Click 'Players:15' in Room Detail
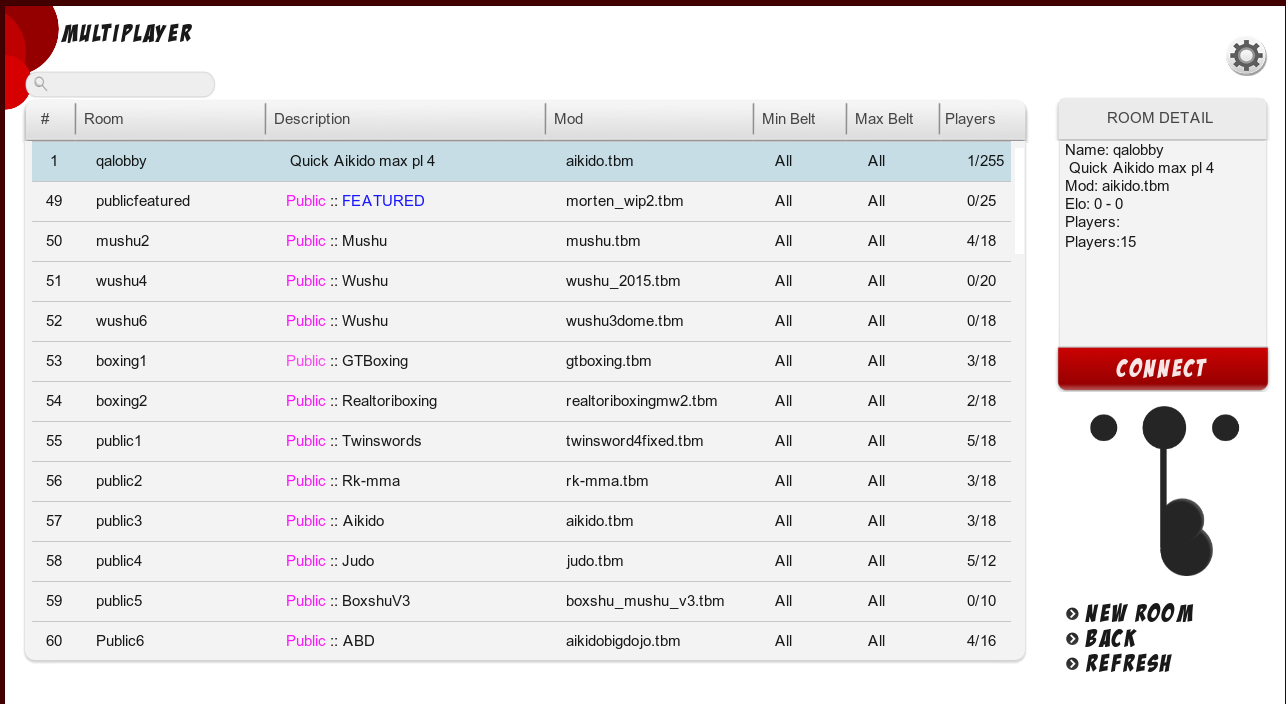1286x704 pixels. 1100,242
